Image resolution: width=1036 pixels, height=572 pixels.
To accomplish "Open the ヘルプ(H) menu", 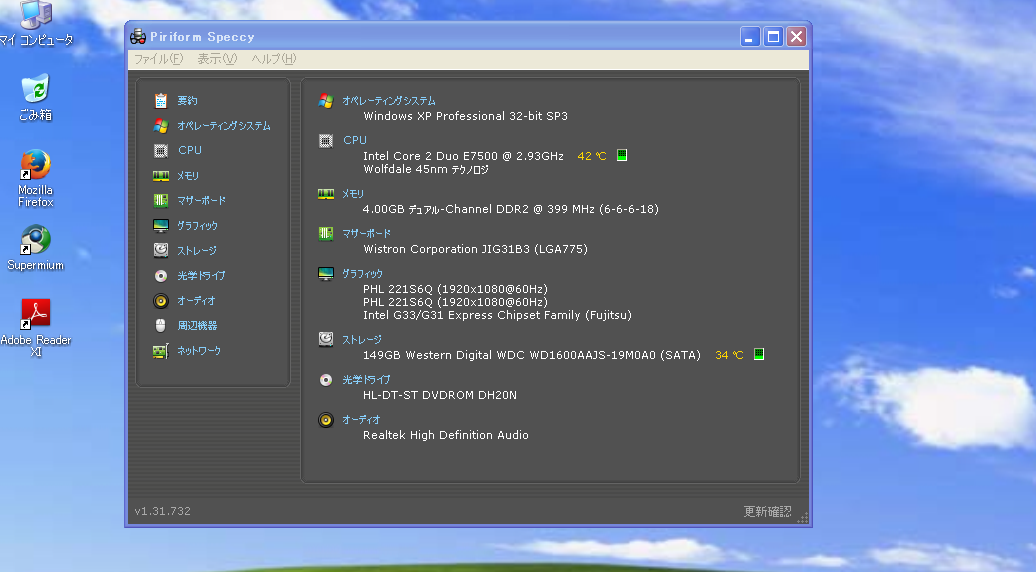I will pos(274,59).
